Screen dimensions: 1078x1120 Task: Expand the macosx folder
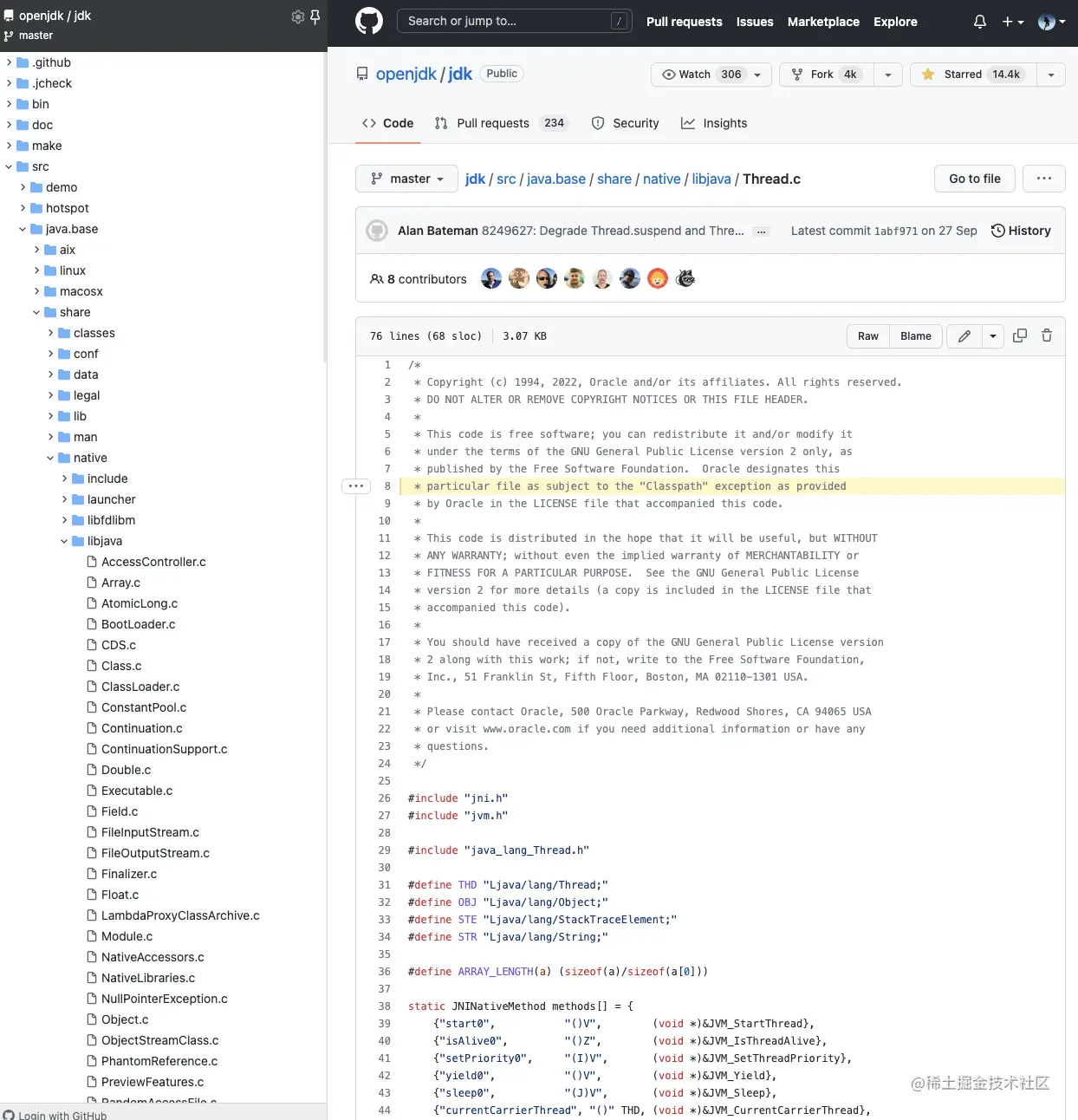(x=37, y=291)
